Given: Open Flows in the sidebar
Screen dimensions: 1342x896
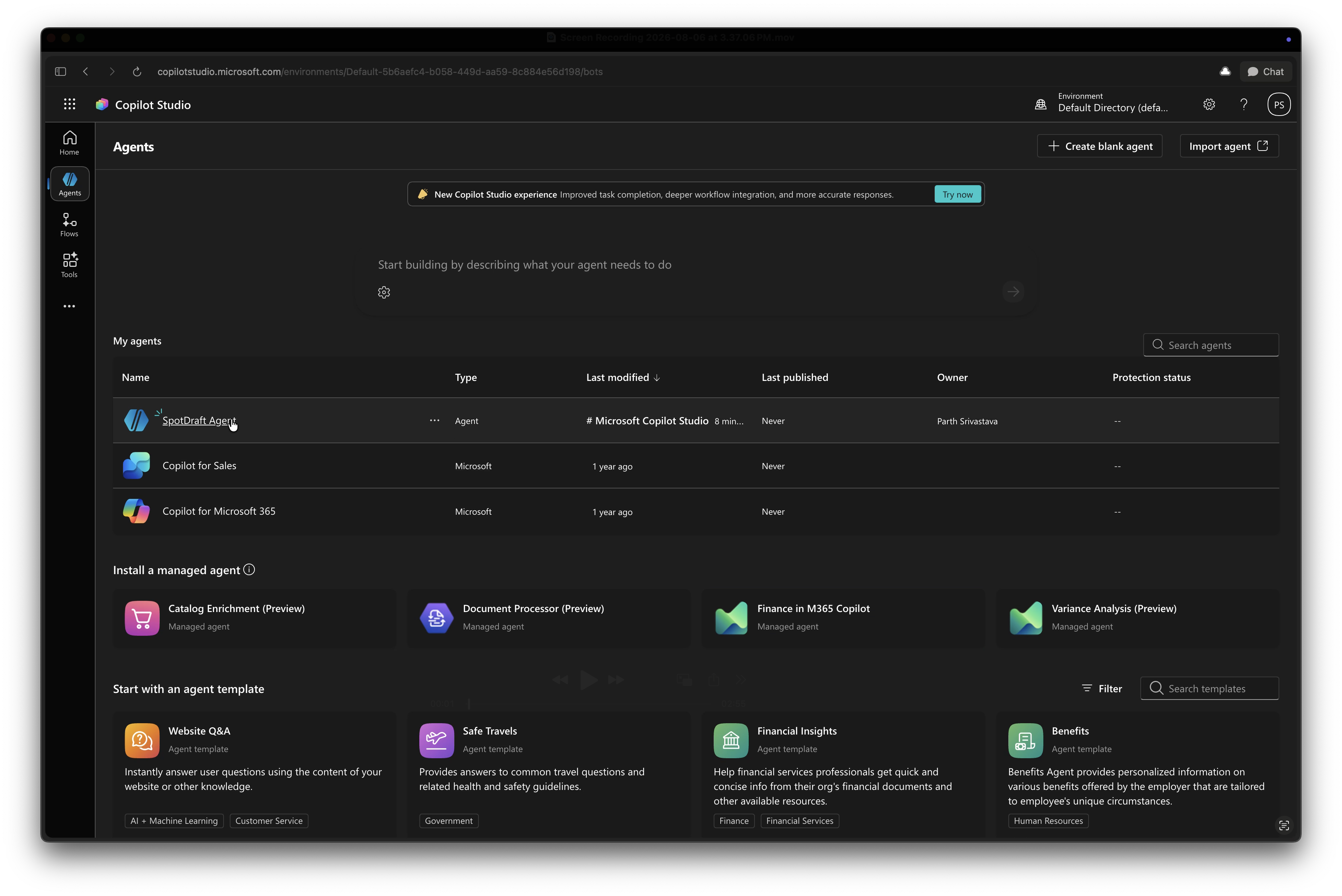Looking at the screenshot, I should tap(70, 225).
